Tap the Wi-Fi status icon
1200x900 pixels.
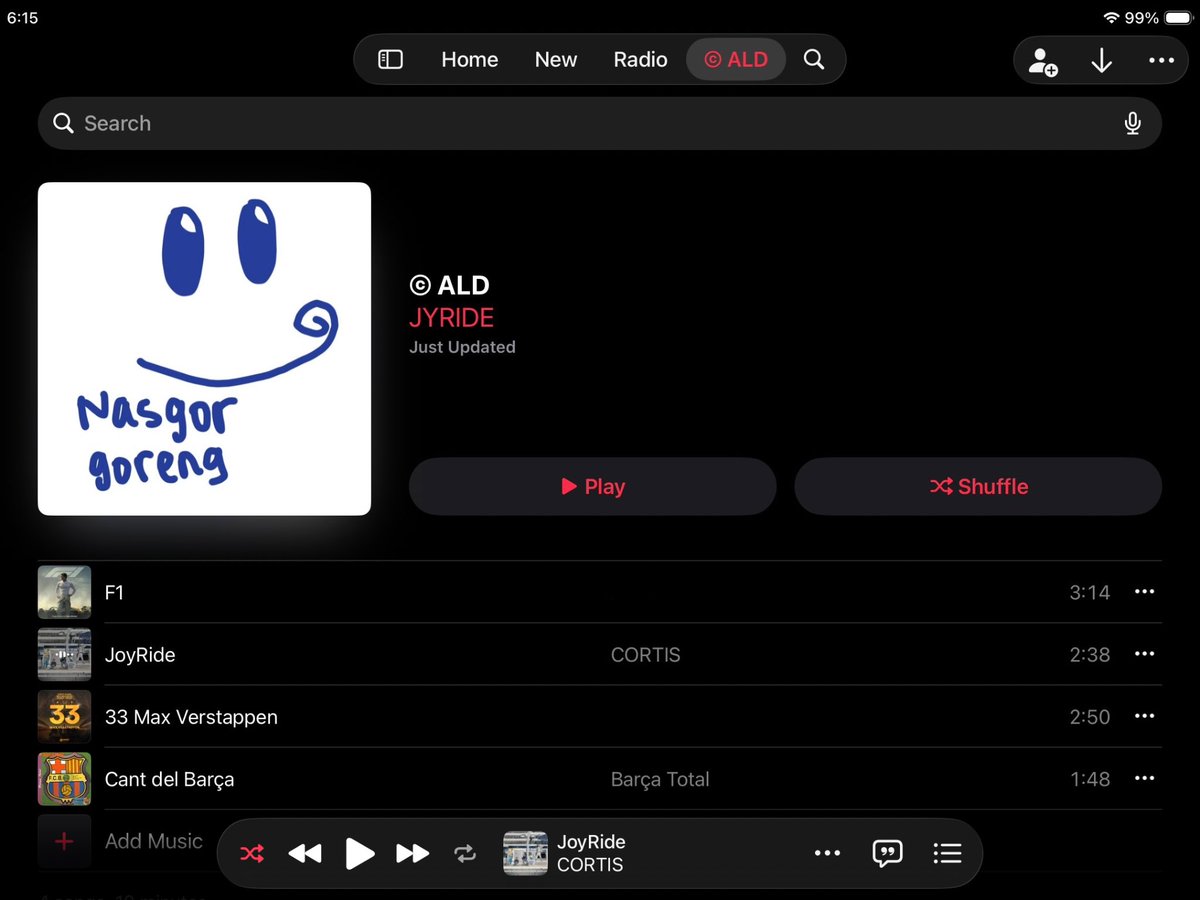tap(1112, 18)
